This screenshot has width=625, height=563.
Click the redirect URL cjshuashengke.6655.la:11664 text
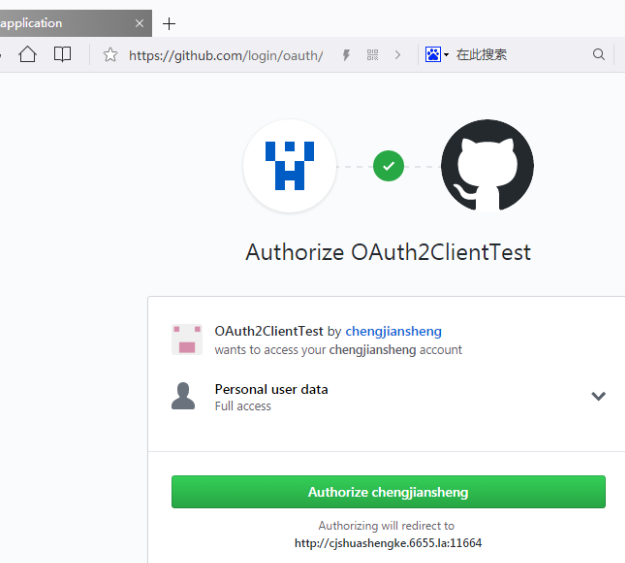tap(388, 543)
